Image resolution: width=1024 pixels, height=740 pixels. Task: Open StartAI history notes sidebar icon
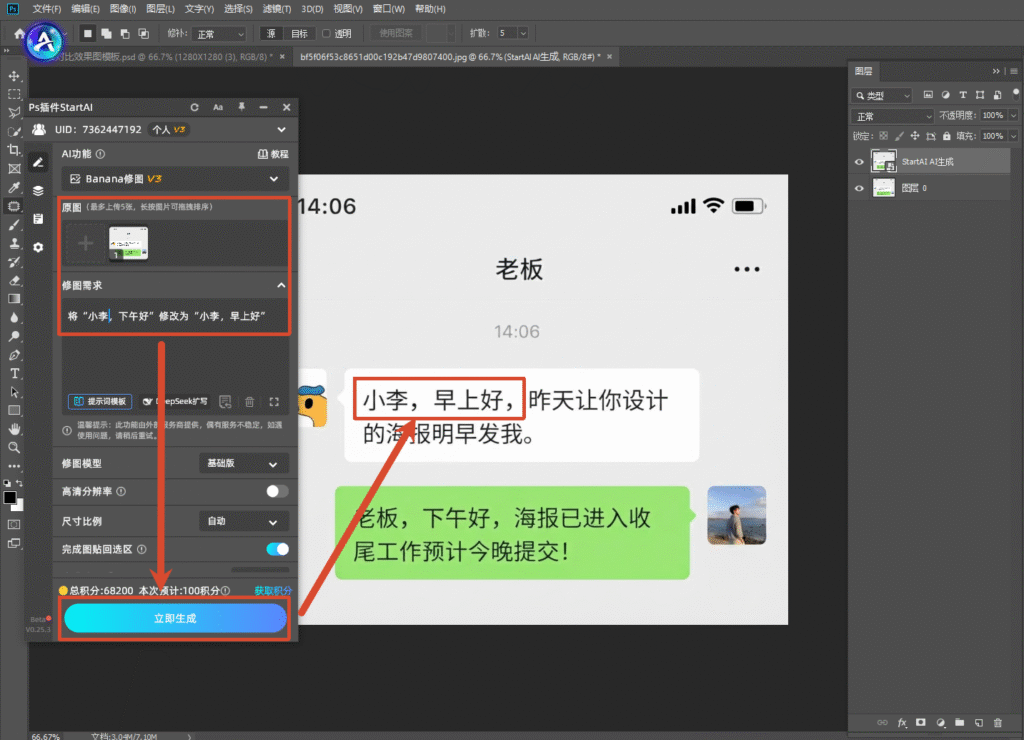(x=39, y=219)
